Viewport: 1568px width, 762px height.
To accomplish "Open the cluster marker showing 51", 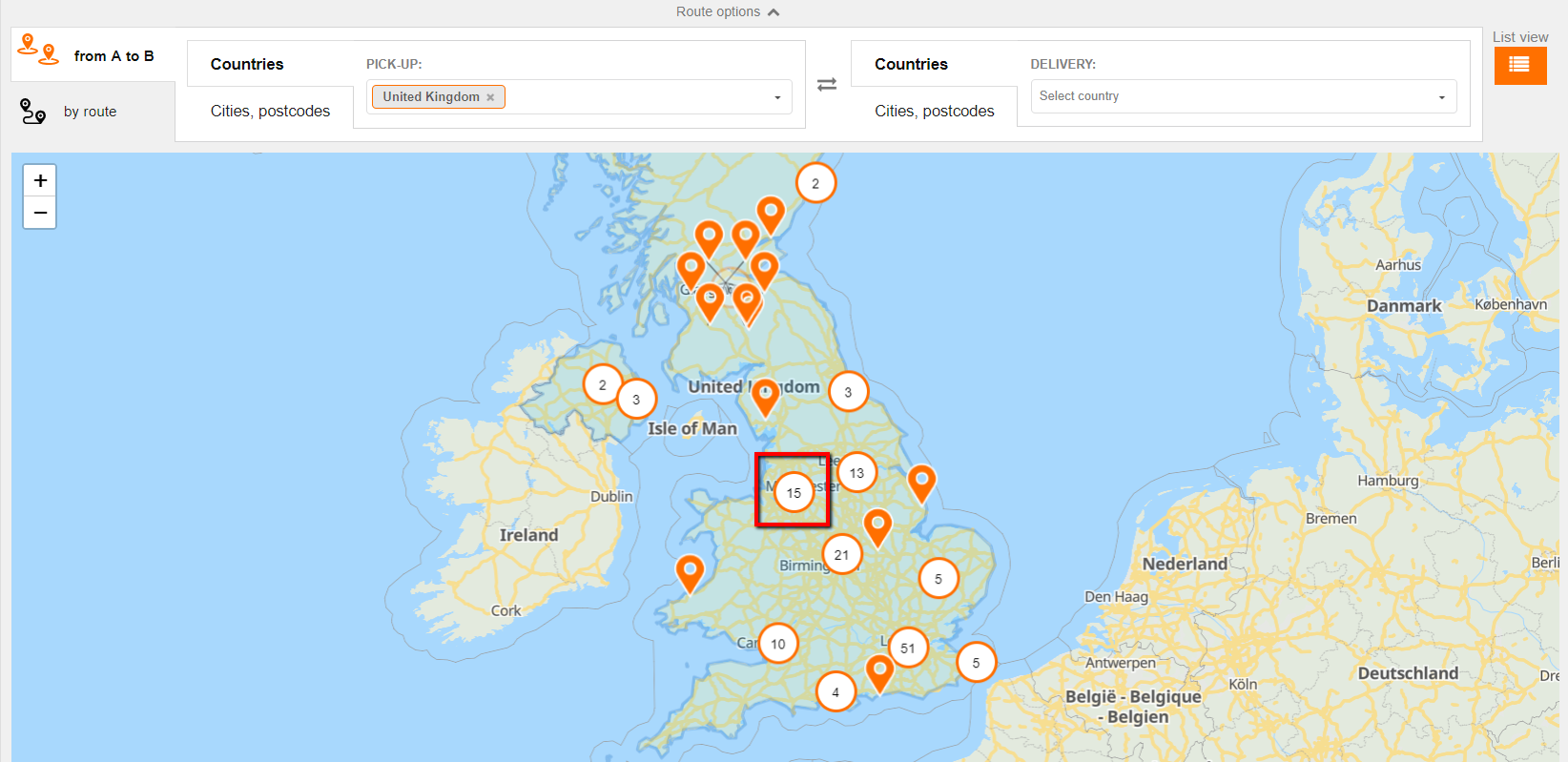I will [907, 649].
